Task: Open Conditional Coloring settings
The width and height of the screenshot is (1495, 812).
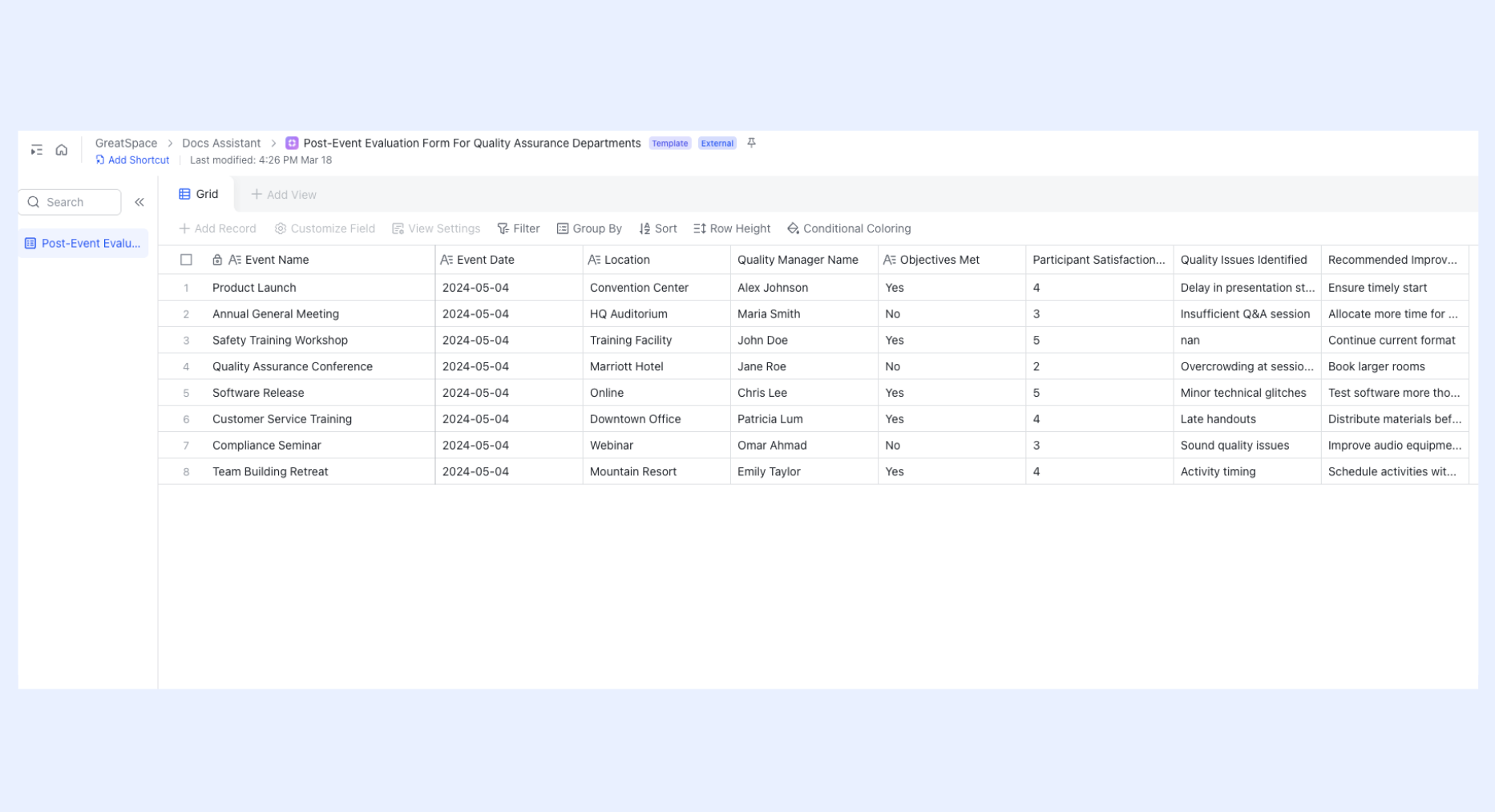Action: click(x=849, y=228)
